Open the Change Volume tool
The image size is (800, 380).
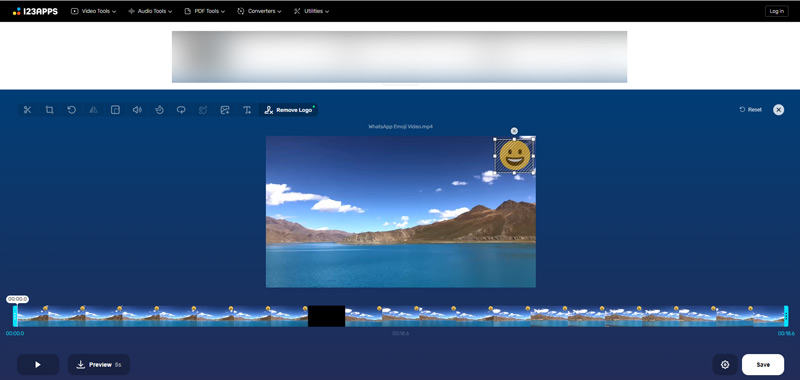point(137,110)
